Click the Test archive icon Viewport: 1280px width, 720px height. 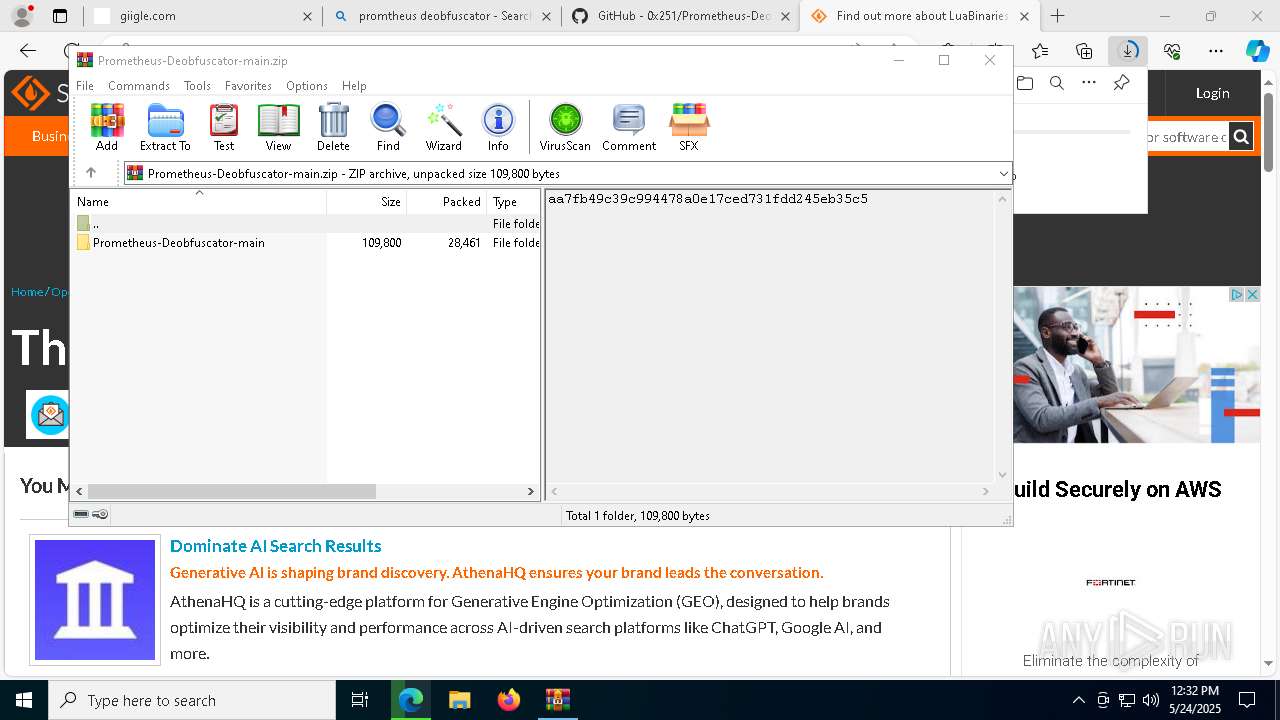[x=224, y=127]
